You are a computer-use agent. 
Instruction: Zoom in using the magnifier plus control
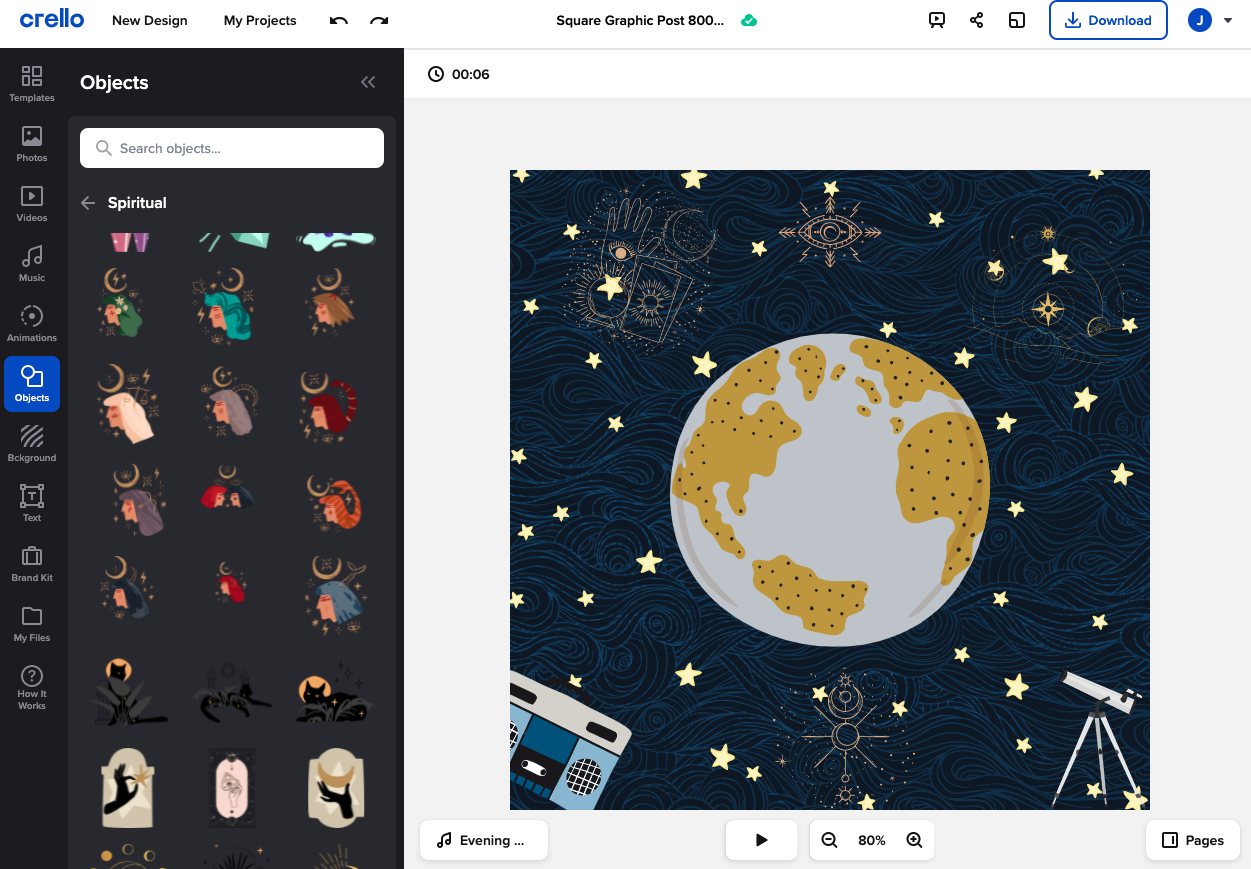[x=914, y=840]
